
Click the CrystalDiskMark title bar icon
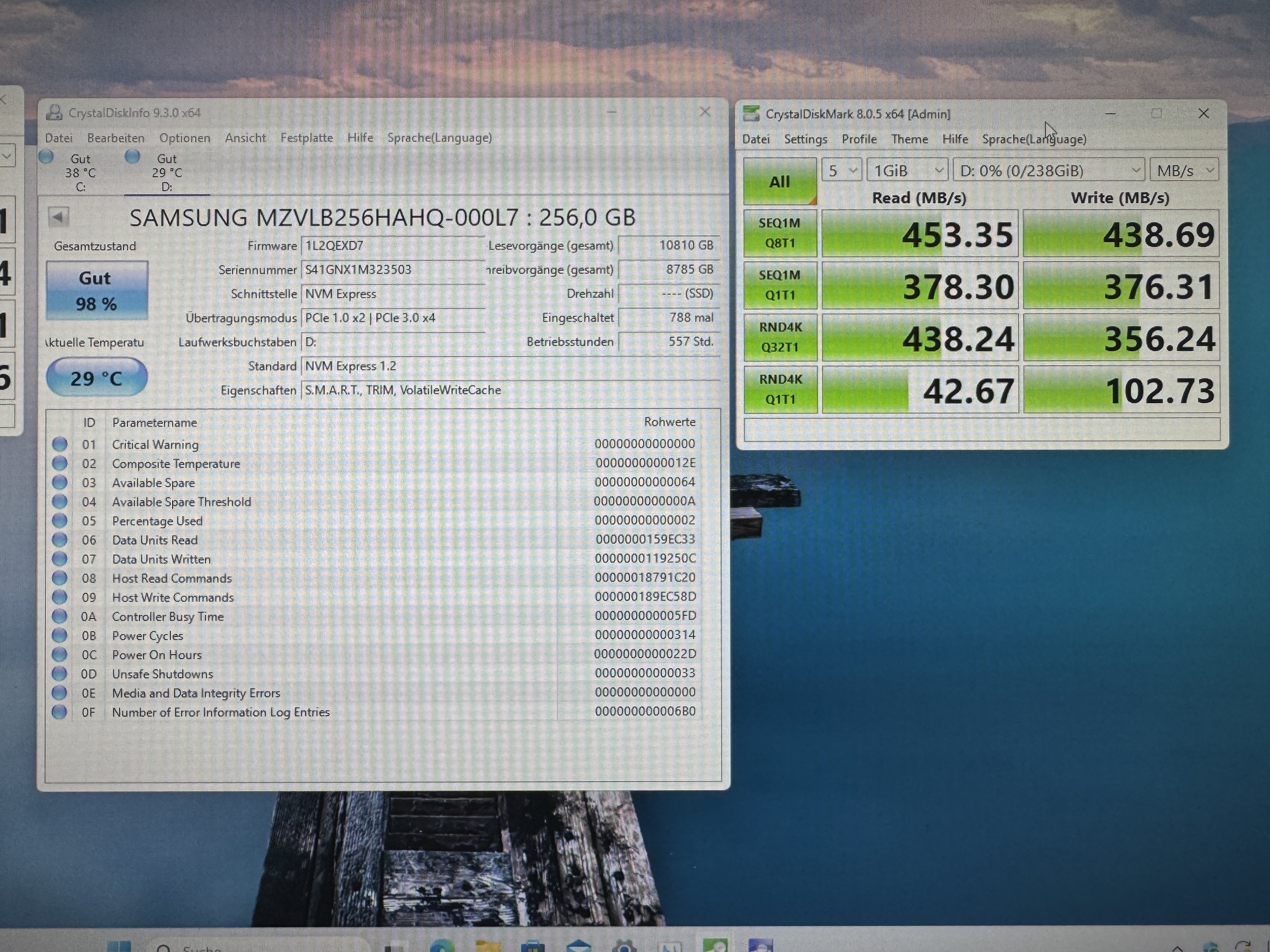tap(751, 114)
